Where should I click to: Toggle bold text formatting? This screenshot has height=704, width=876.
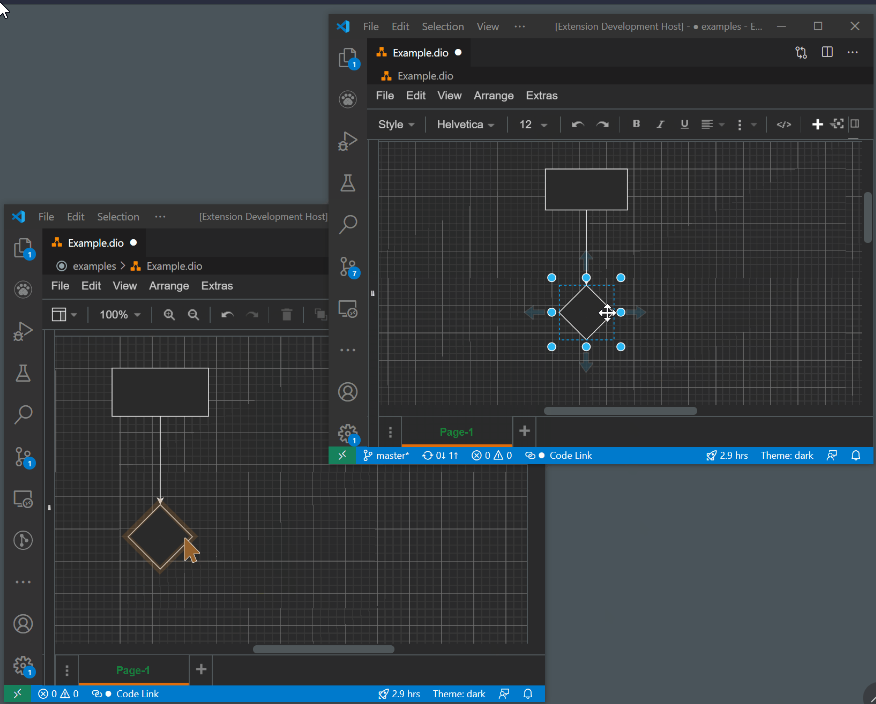click(636, 124)
